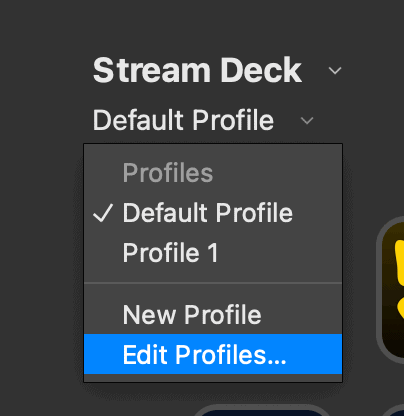
Task: Click the dark strip below Edit Profiles
Action: pos(213,378)
